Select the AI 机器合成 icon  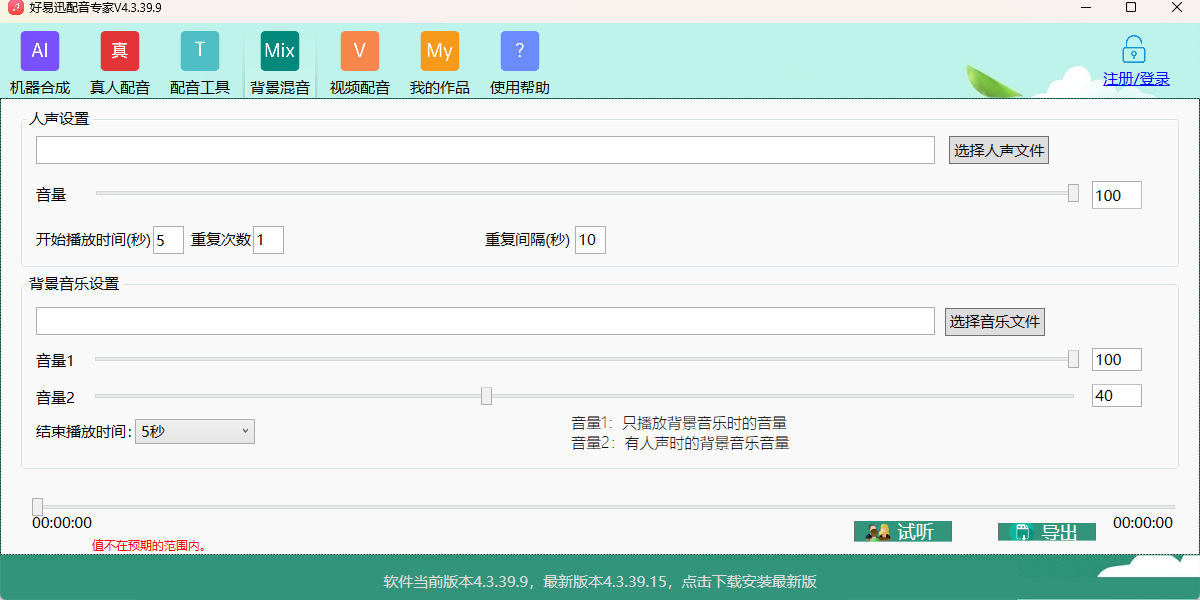(x=39, y=50)
